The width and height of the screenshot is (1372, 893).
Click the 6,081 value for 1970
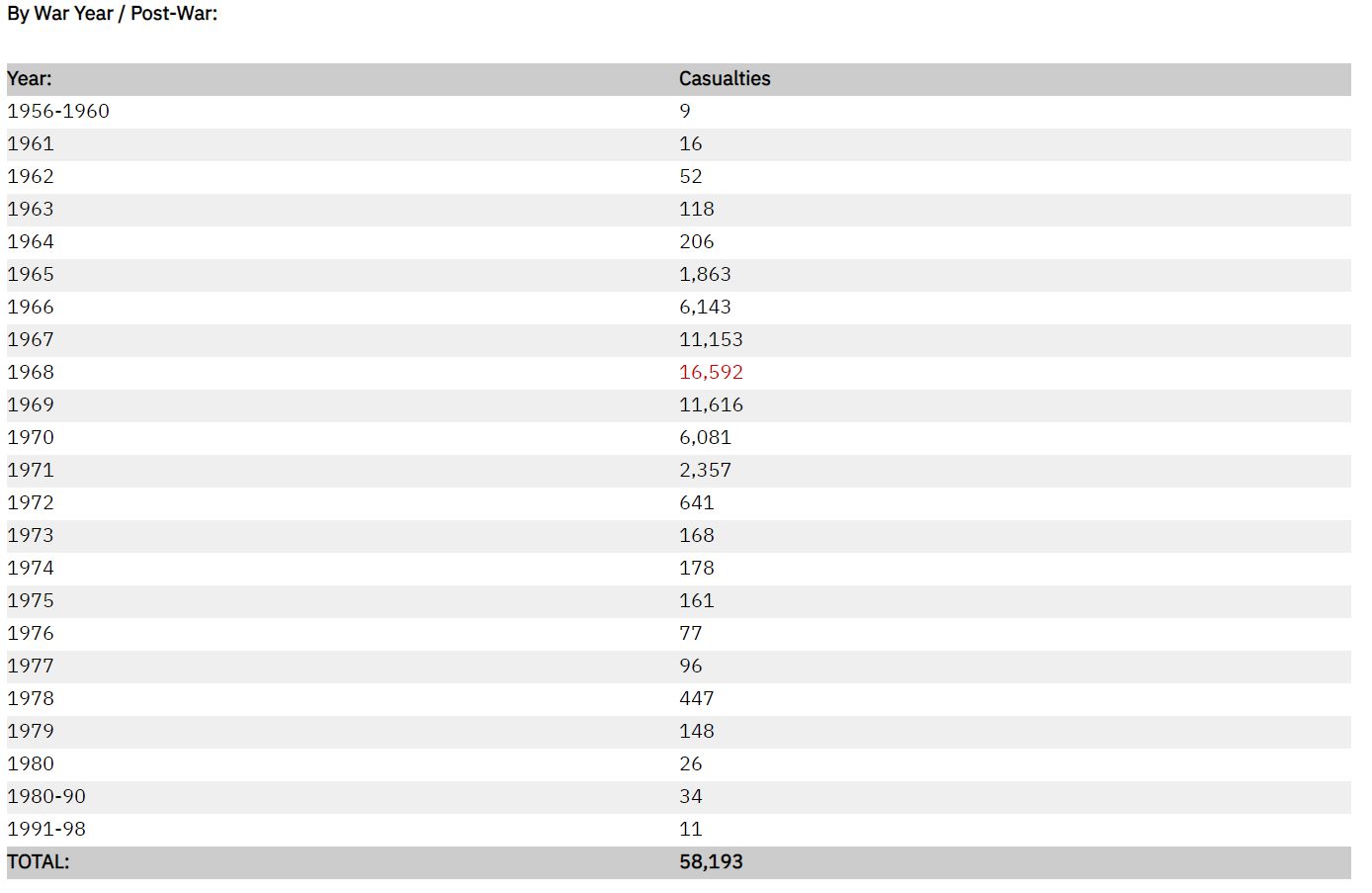click(x=705, y=438)
